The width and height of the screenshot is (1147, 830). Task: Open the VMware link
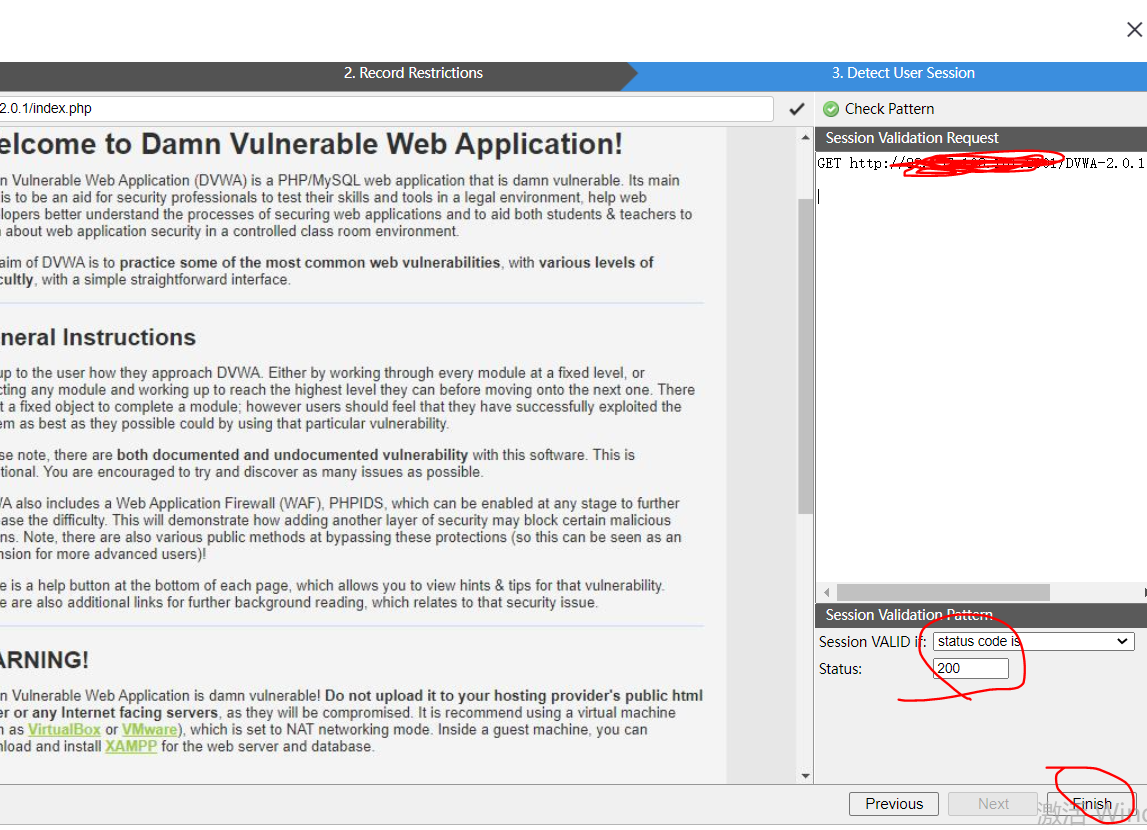150,729
